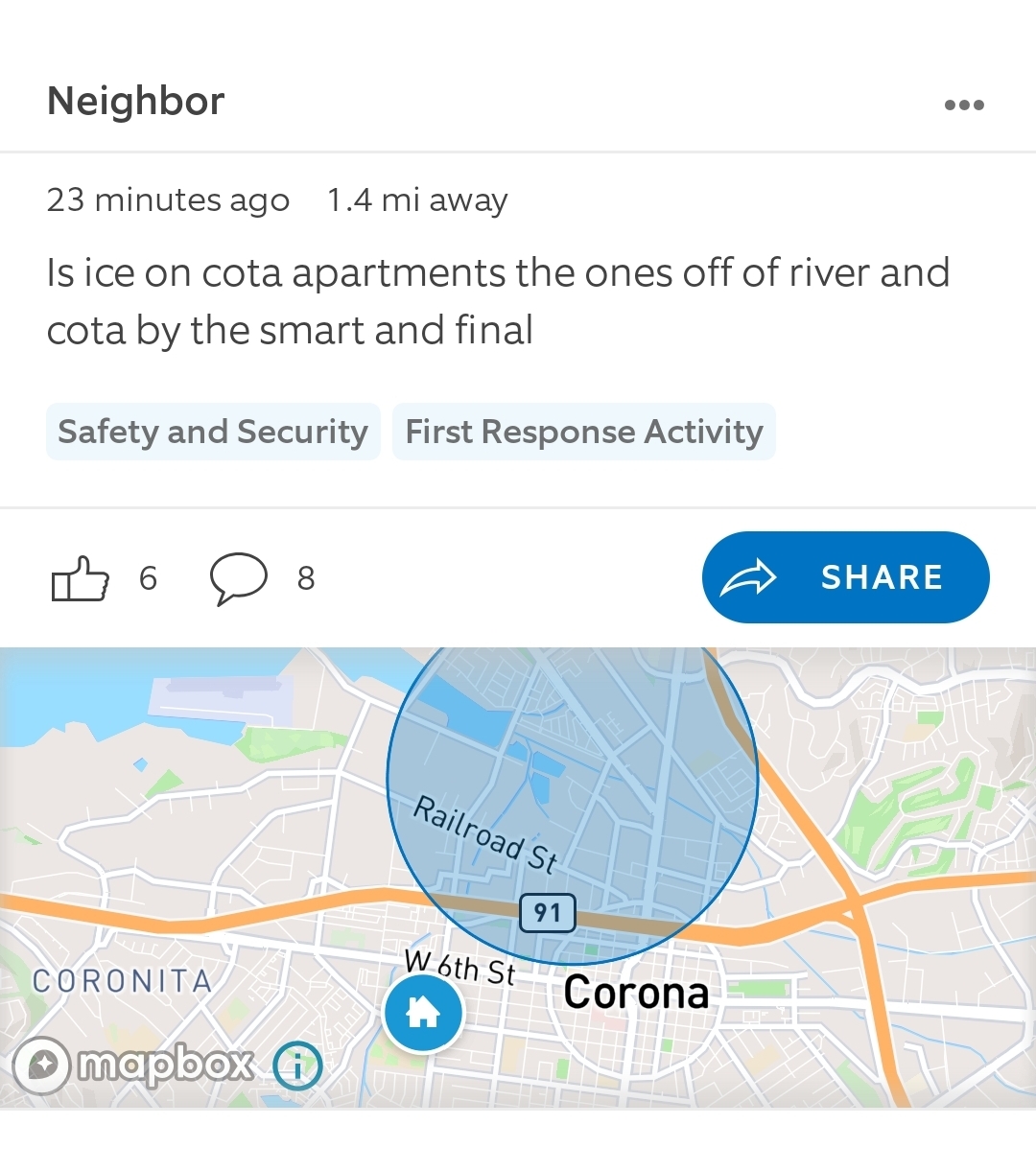This screenshot has height=1171, width=1036.
Task: Click the Neighbor poster name
Action: 135,101
